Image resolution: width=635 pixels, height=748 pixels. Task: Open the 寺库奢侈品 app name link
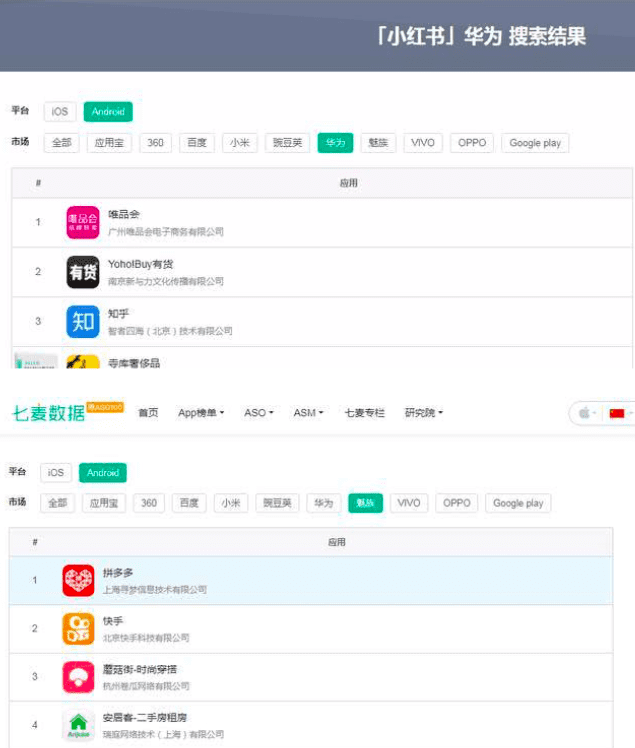click(x=134, y=363)
